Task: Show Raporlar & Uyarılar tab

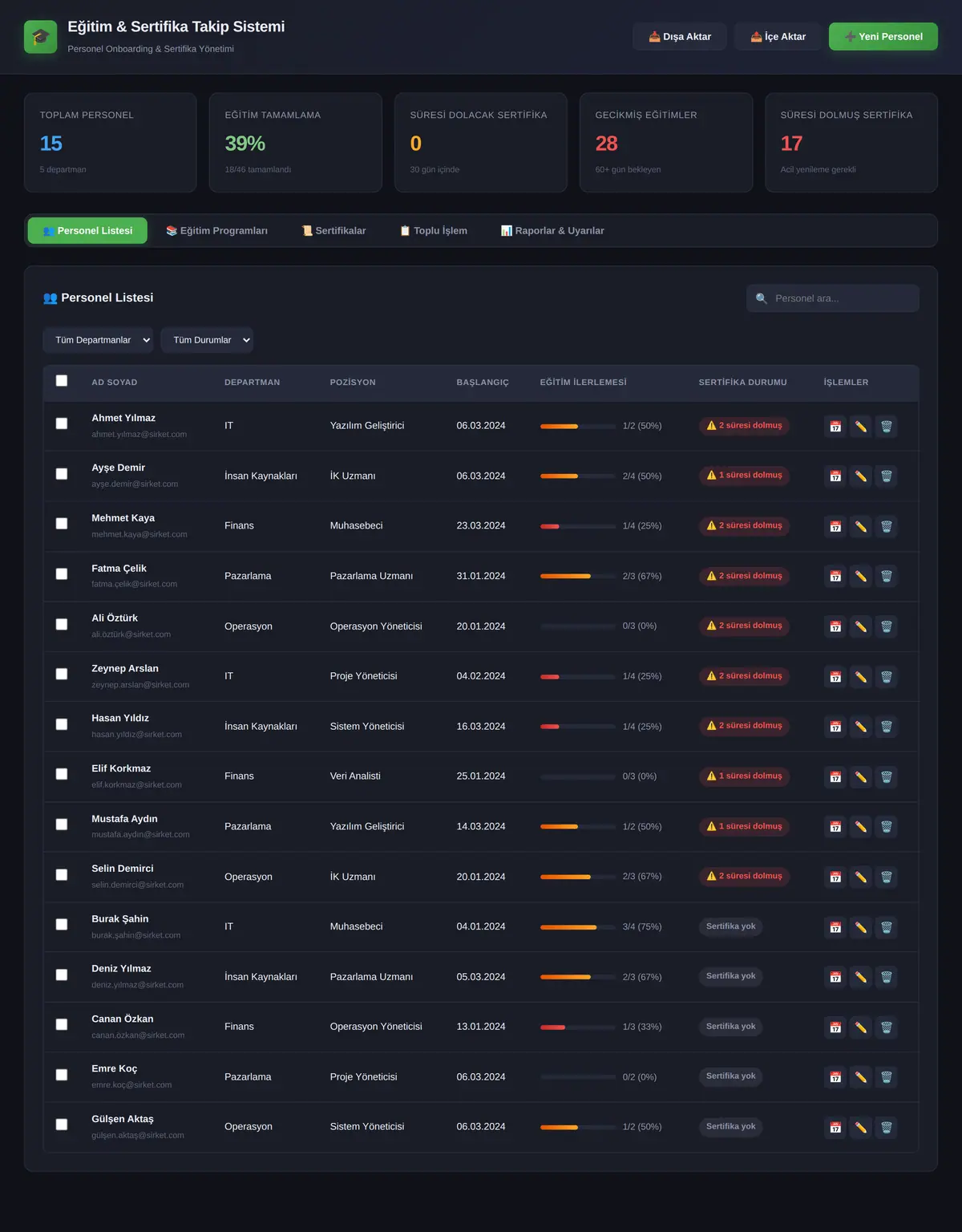Action: [x=552, y=231]
